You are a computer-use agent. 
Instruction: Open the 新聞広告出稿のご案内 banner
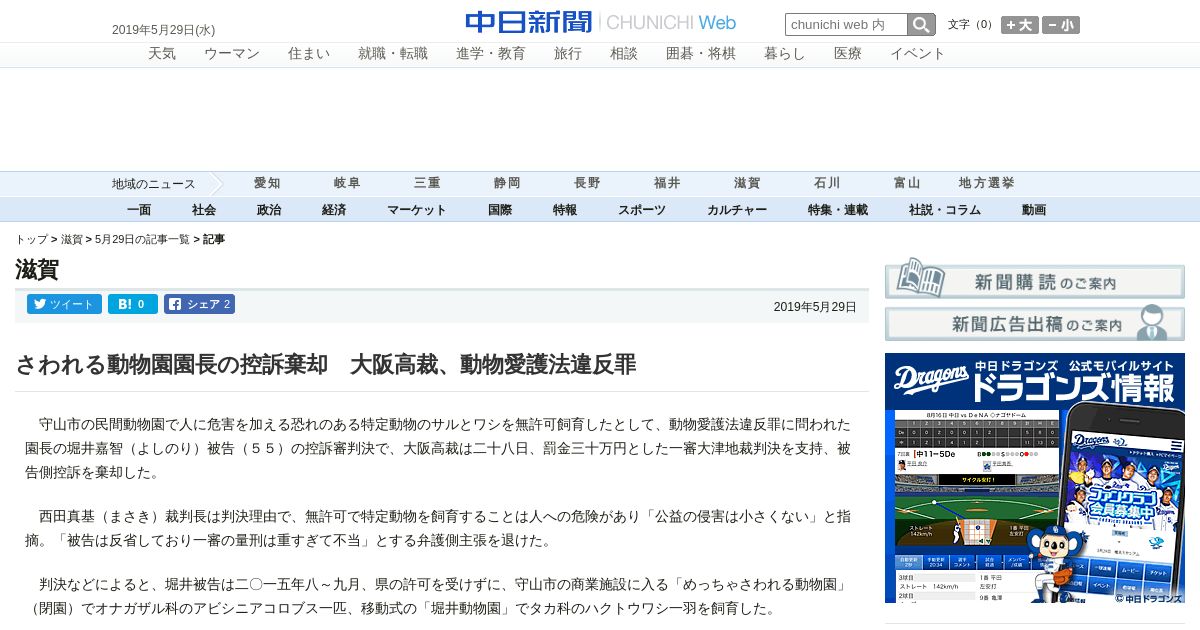click(1035, 322)
